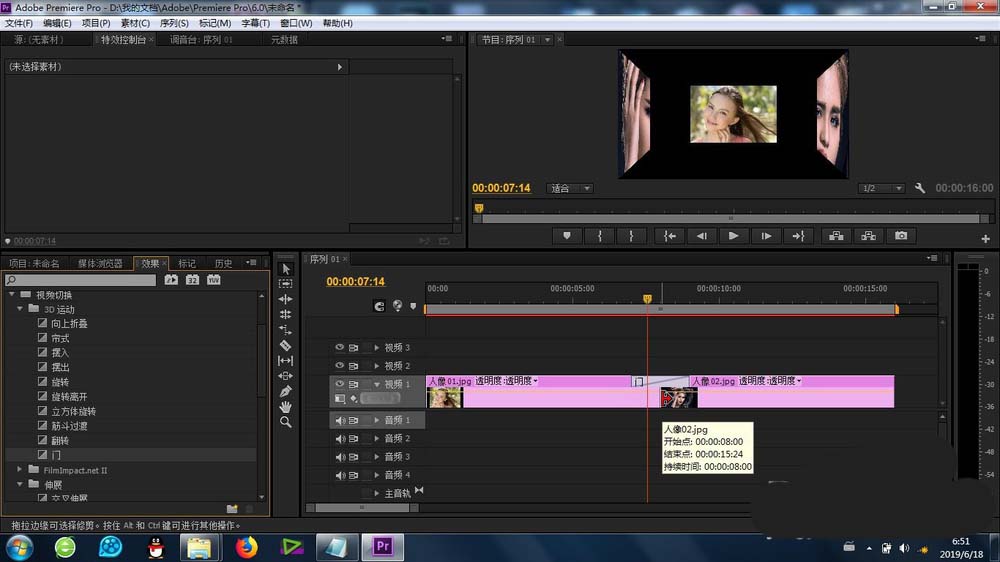Switch to 特效控制台 tab
Image resolution: width=1000 pixels, height=562 pixels.
click(124, 40)
